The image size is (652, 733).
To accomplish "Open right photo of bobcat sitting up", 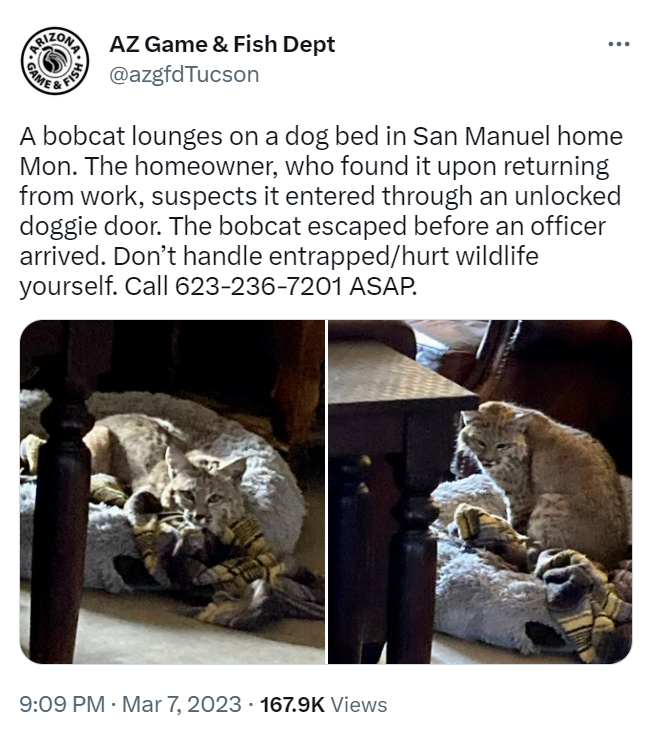I will tap(480, 492).
